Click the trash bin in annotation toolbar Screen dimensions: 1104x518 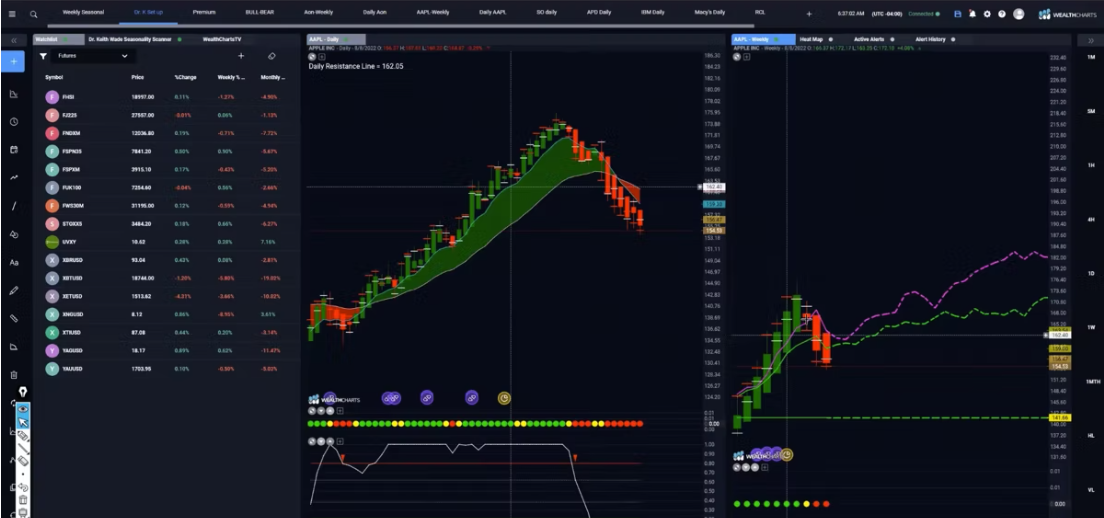tap(23, 500)
